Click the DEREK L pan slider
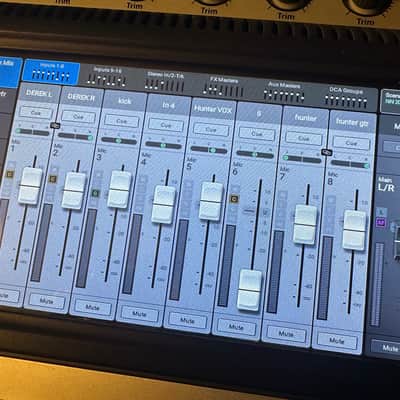The height and width of the screenshot is (400, 400). [33, 132]
